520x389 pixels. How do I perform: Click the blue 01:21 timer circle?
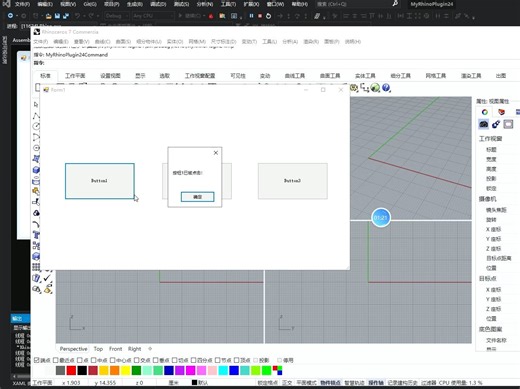[x=381, y=218]
